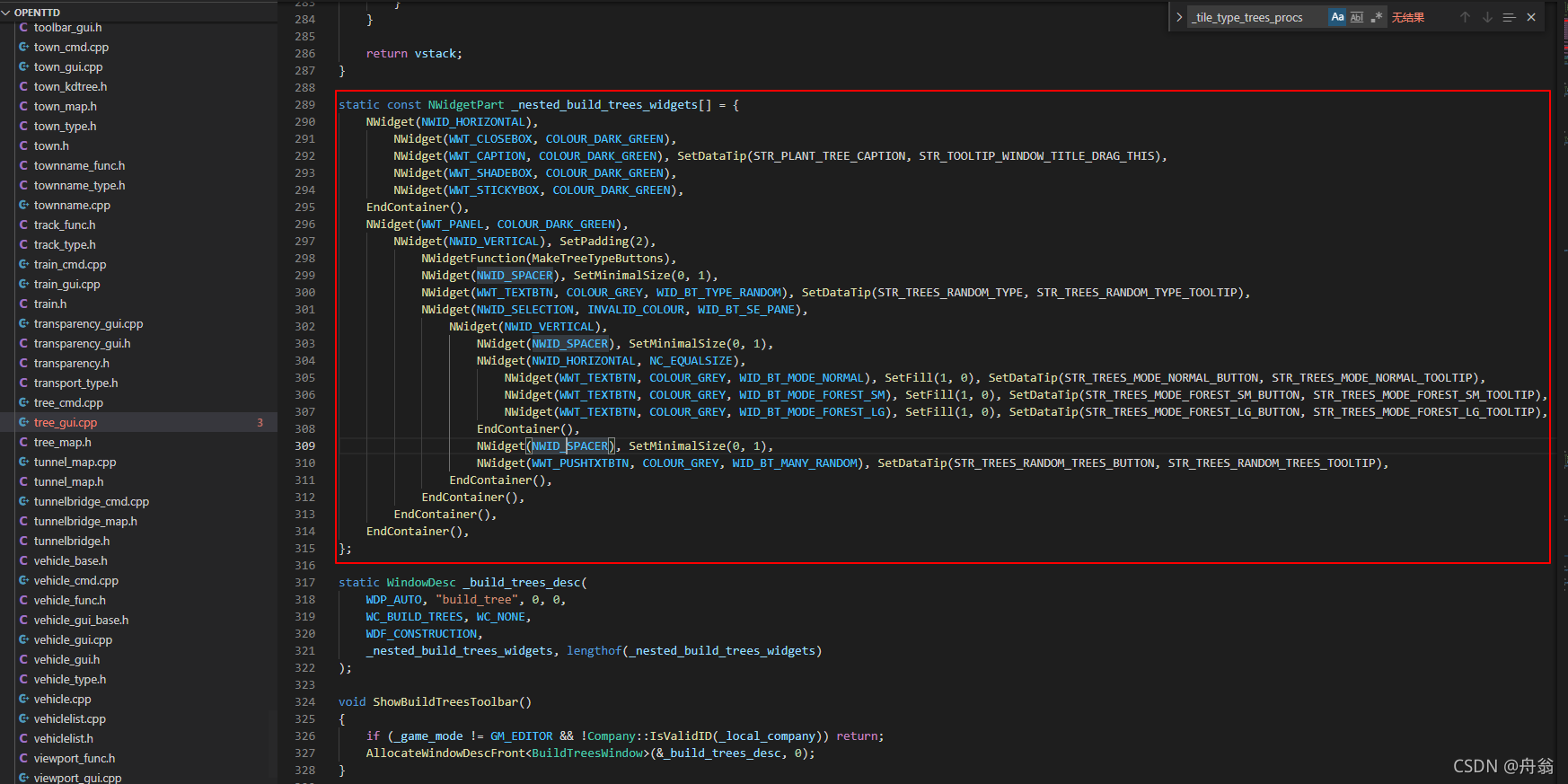Open vehicle_cmd.cpp file
The width and height of the screenshot is (1568, 784).
[x=138, y=580]
